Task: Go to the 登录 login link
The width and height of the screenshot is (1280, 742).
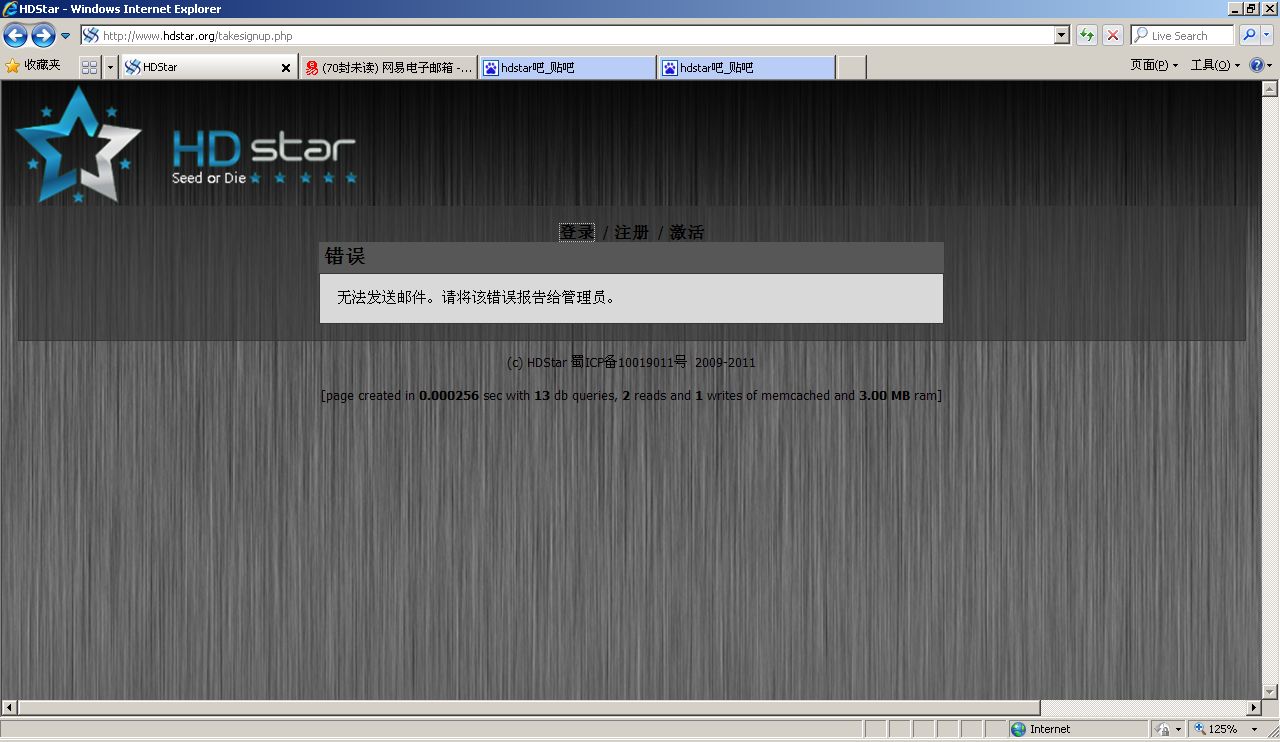Action: [x=577, y=232]
